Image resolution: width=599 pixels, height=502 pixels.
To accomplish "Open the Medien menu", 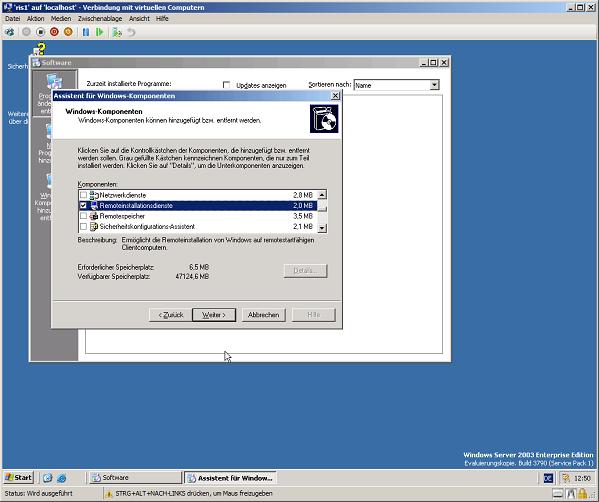I will [61, 18].
